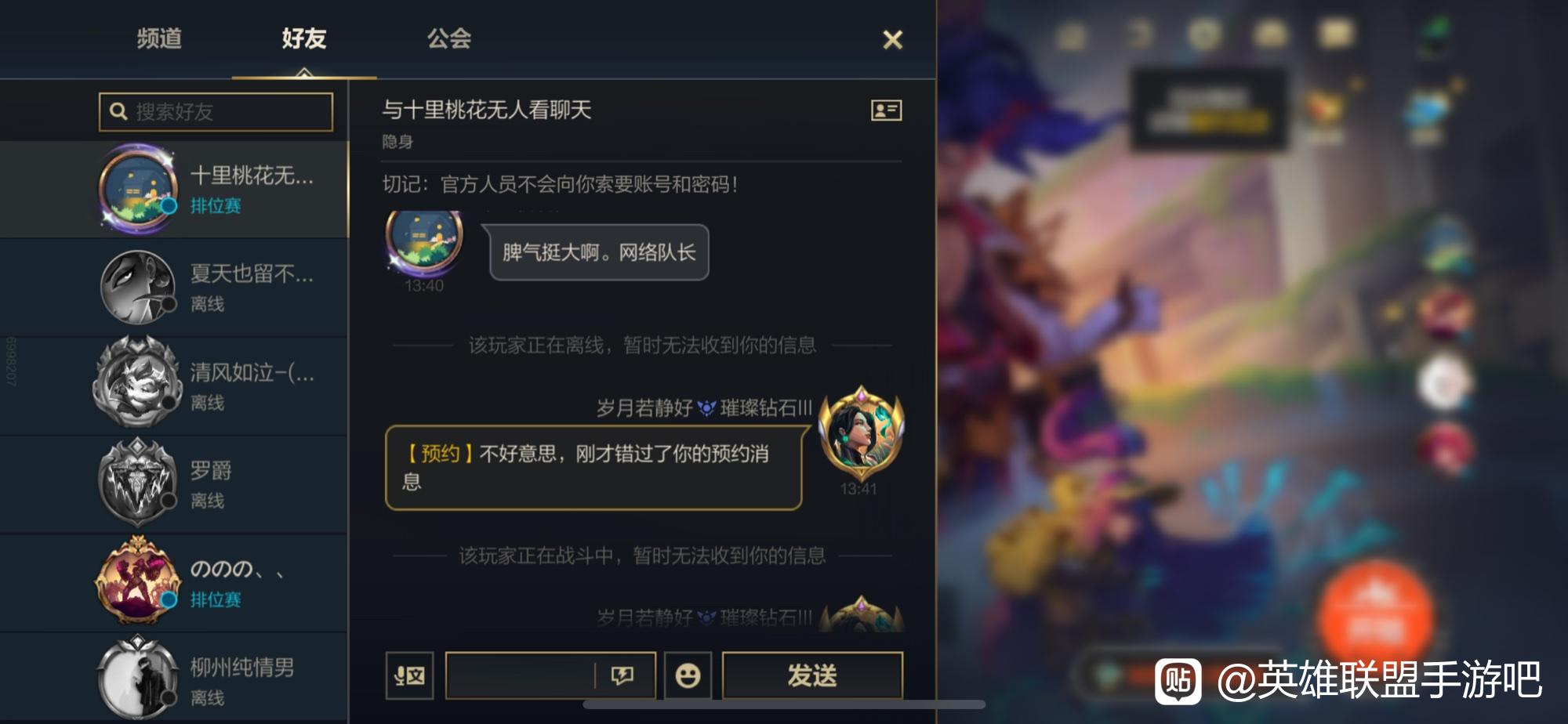Close the chat panel with X
This screenshot has height=724, width=1568.
[892, 40]
